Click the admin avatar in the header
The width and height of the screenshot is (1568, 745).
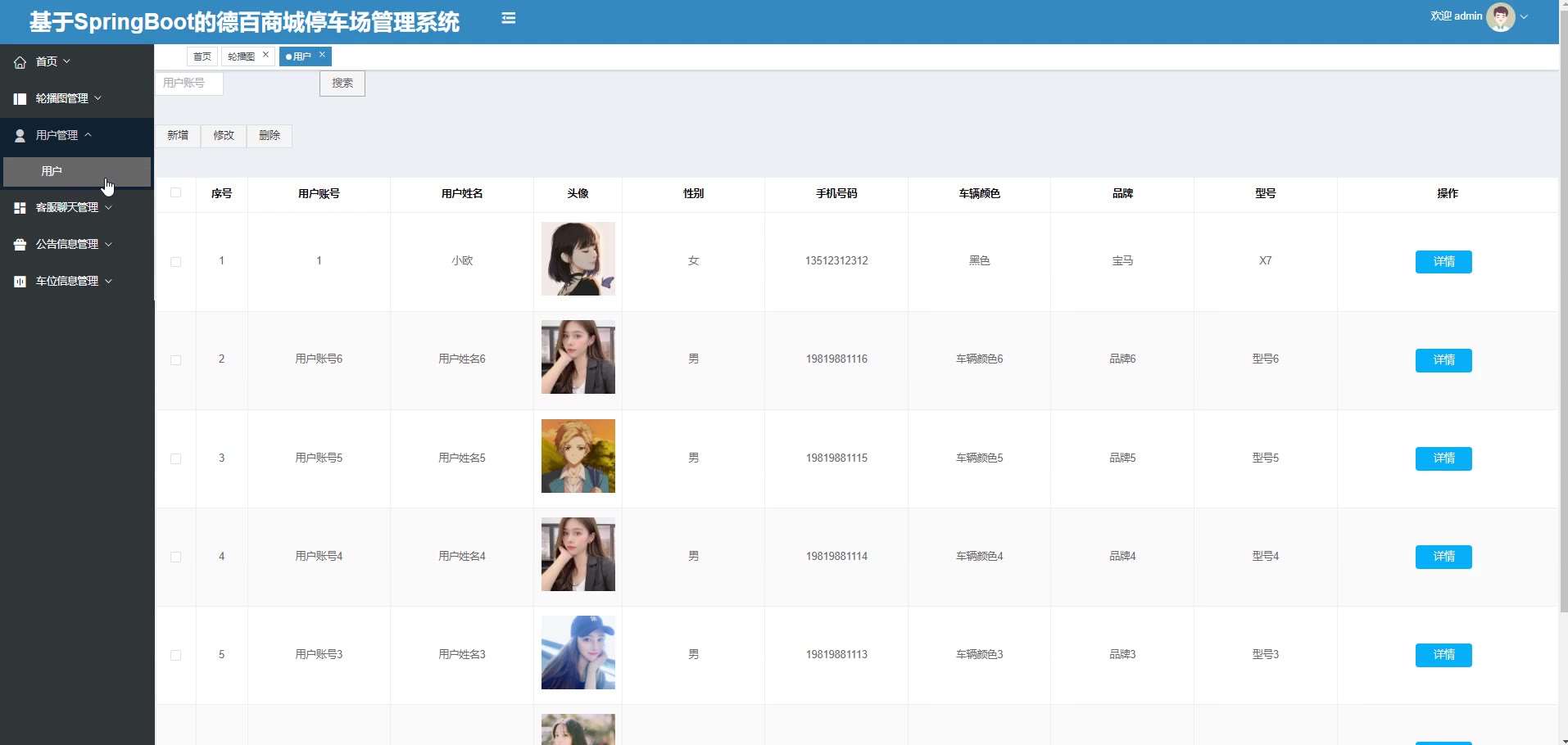coord(1500,16)
